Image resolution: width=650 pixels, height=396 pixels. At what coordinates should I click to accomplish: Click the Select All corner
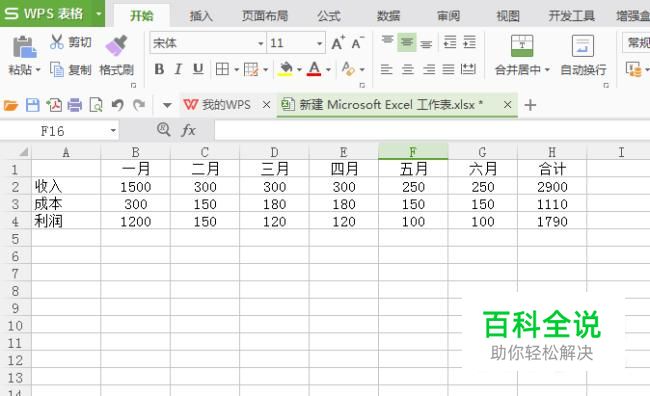click(x=23, y=152)
